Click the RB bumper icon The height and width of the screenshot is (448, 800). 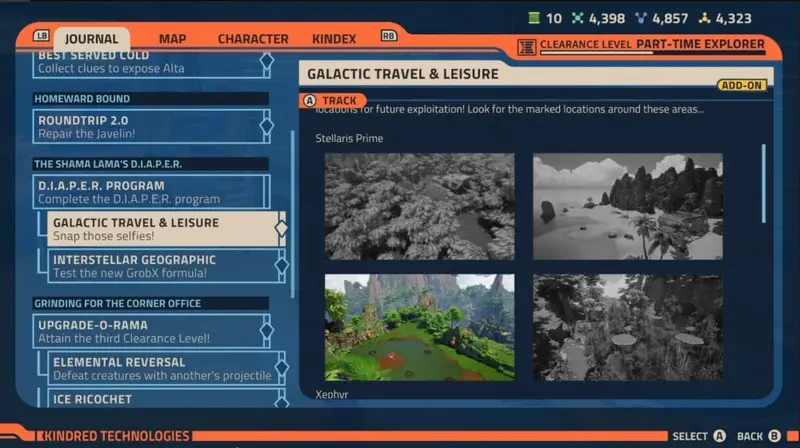[x=389, y=36]
